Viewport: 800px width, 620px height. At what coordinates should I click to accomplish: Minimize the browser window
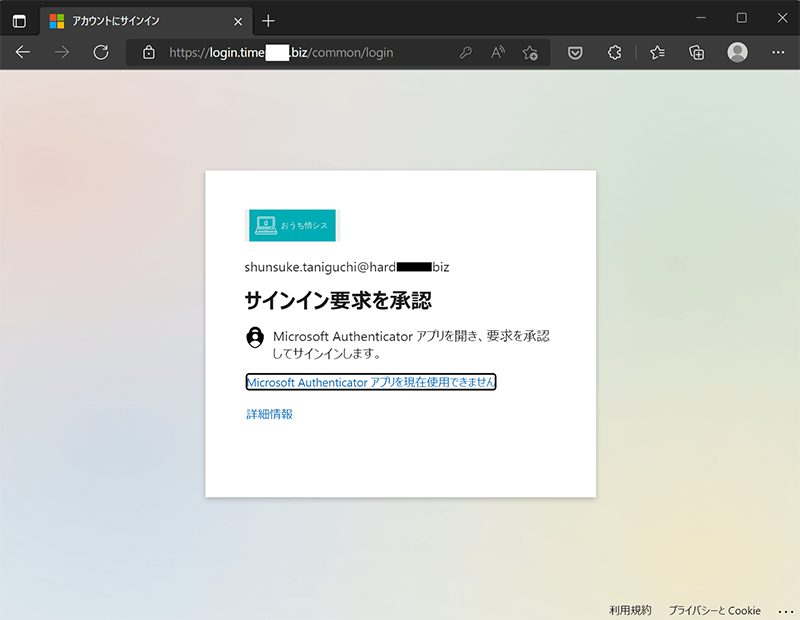(701, 18)
